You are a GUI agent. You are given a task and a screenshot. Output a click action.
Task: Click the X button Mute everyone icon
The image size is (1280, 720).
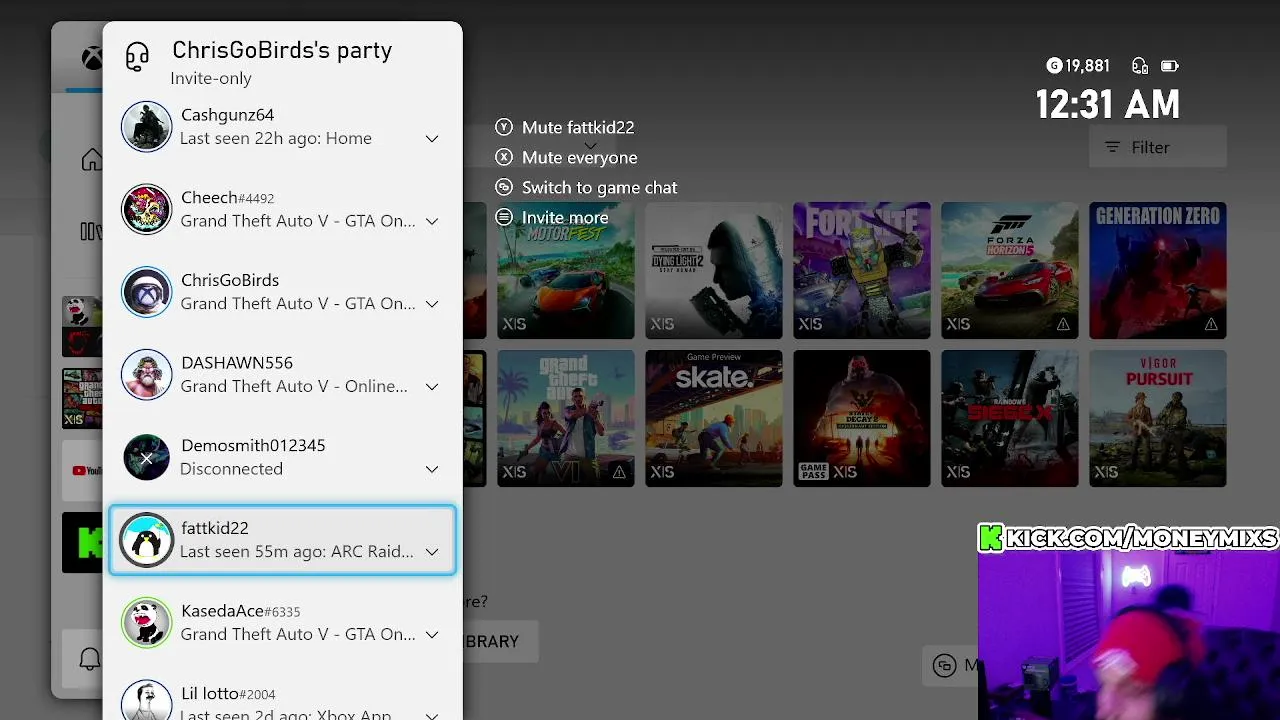point(504,157)
